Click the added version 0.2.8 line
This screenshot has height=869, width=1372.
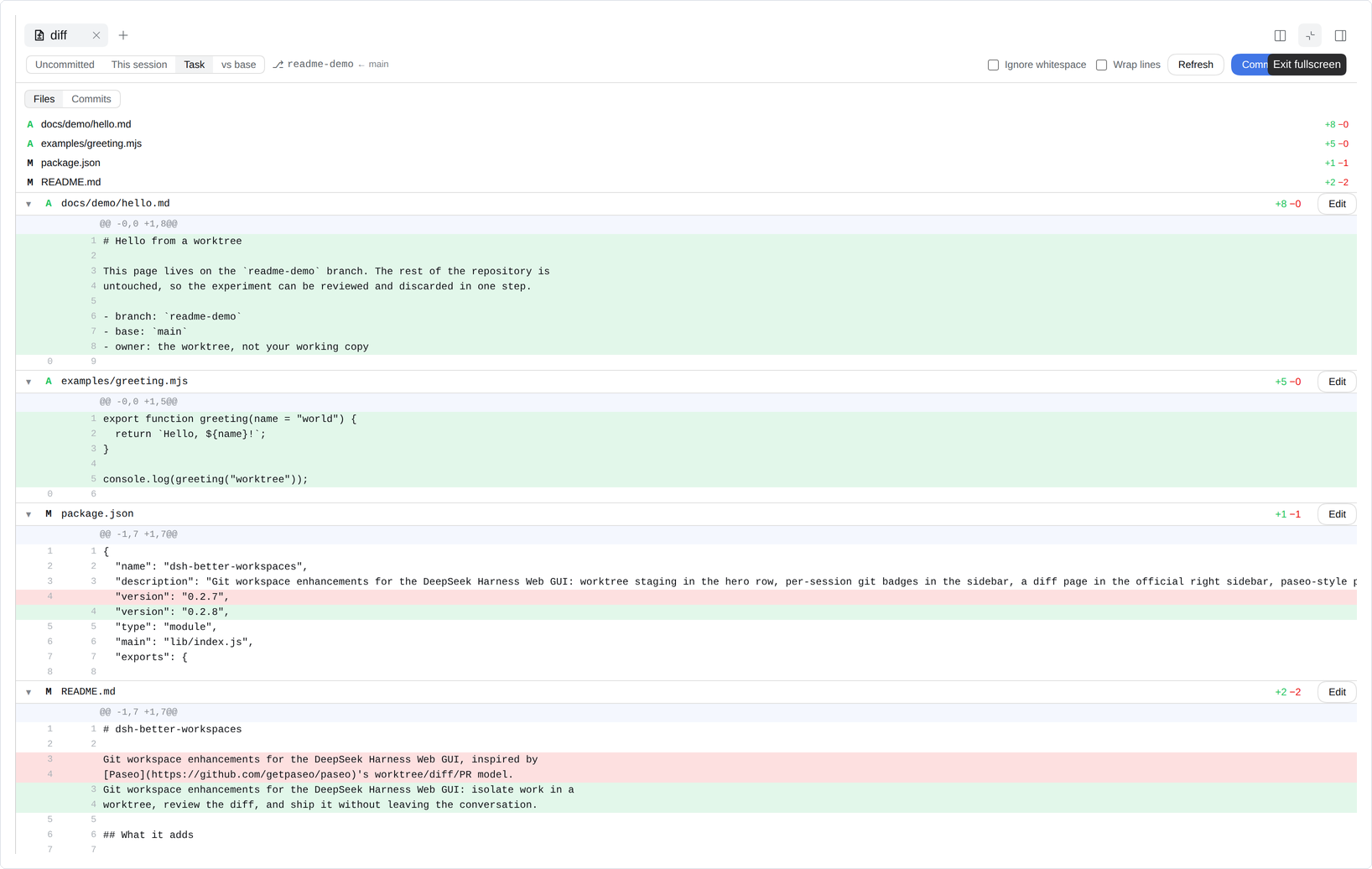pyautogui.click(x=686, y=612)
